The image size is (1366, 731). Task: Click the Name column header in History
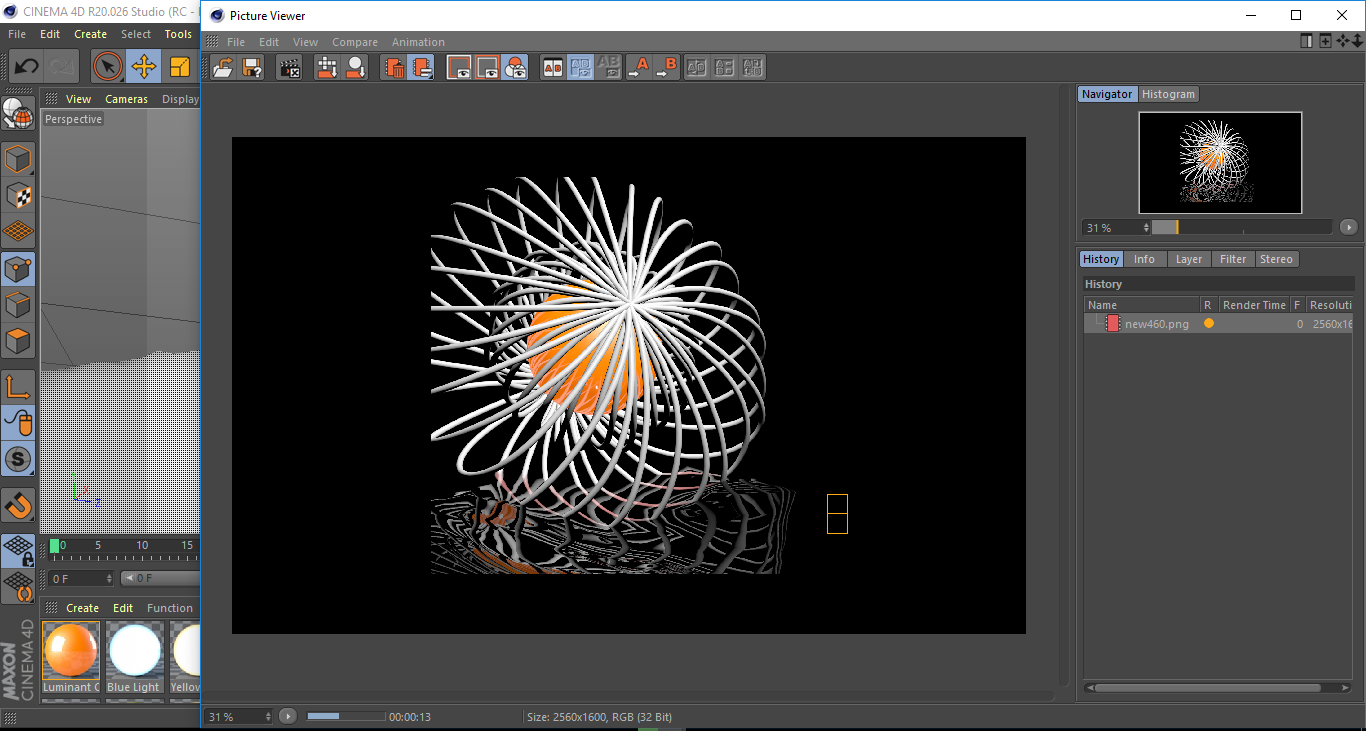1142,305
